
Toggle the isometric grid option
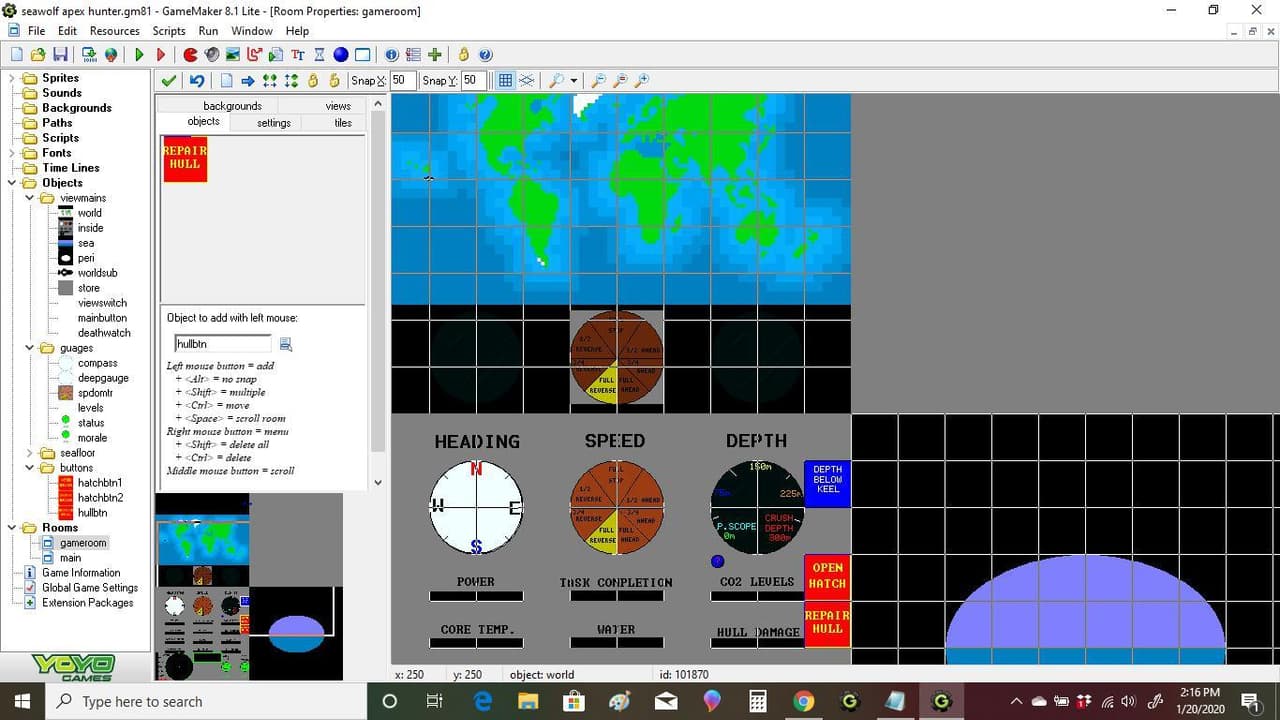[526, 80]
